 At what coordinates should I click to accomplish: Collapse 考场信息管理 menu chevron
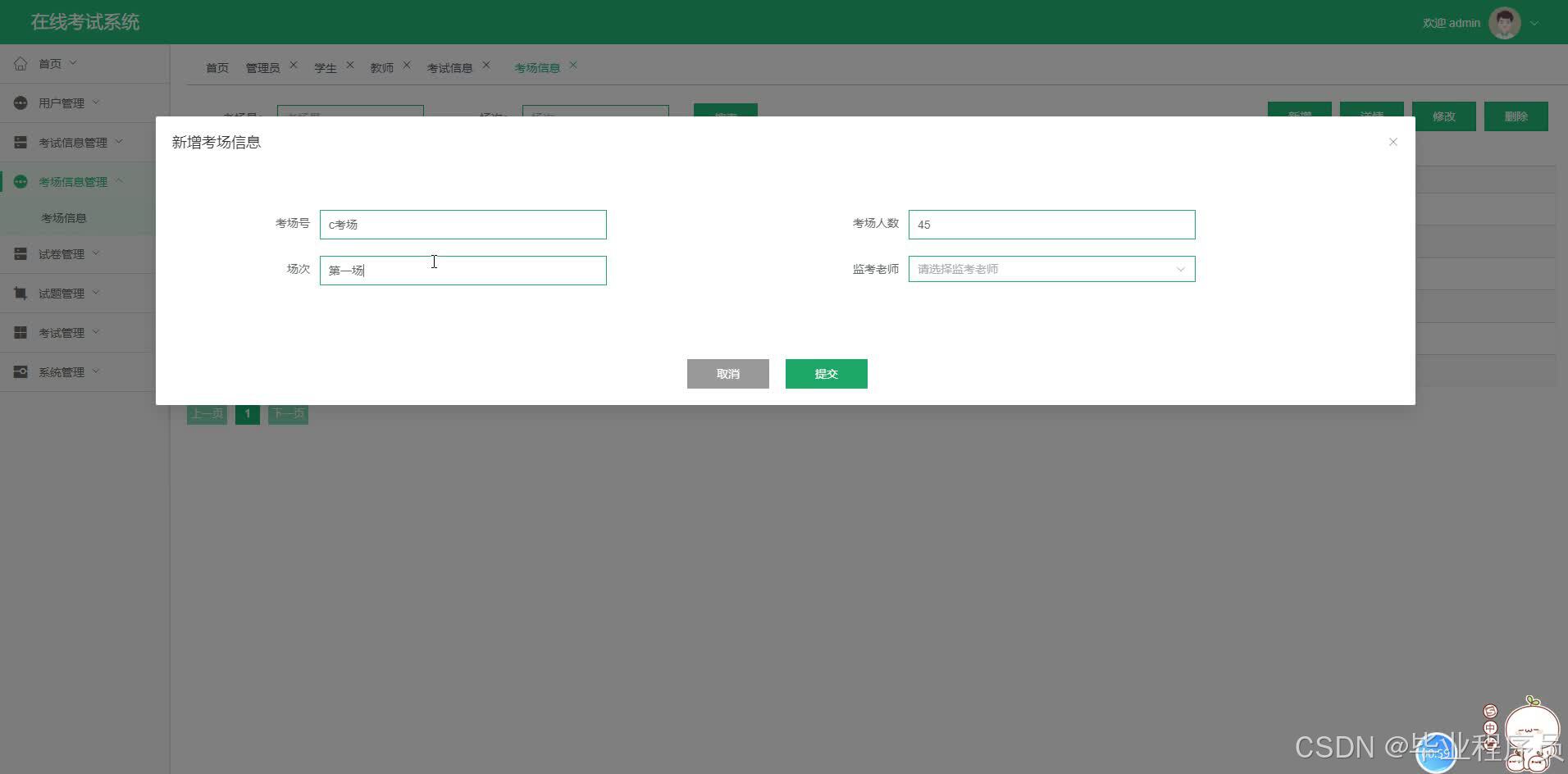(119, 180)
